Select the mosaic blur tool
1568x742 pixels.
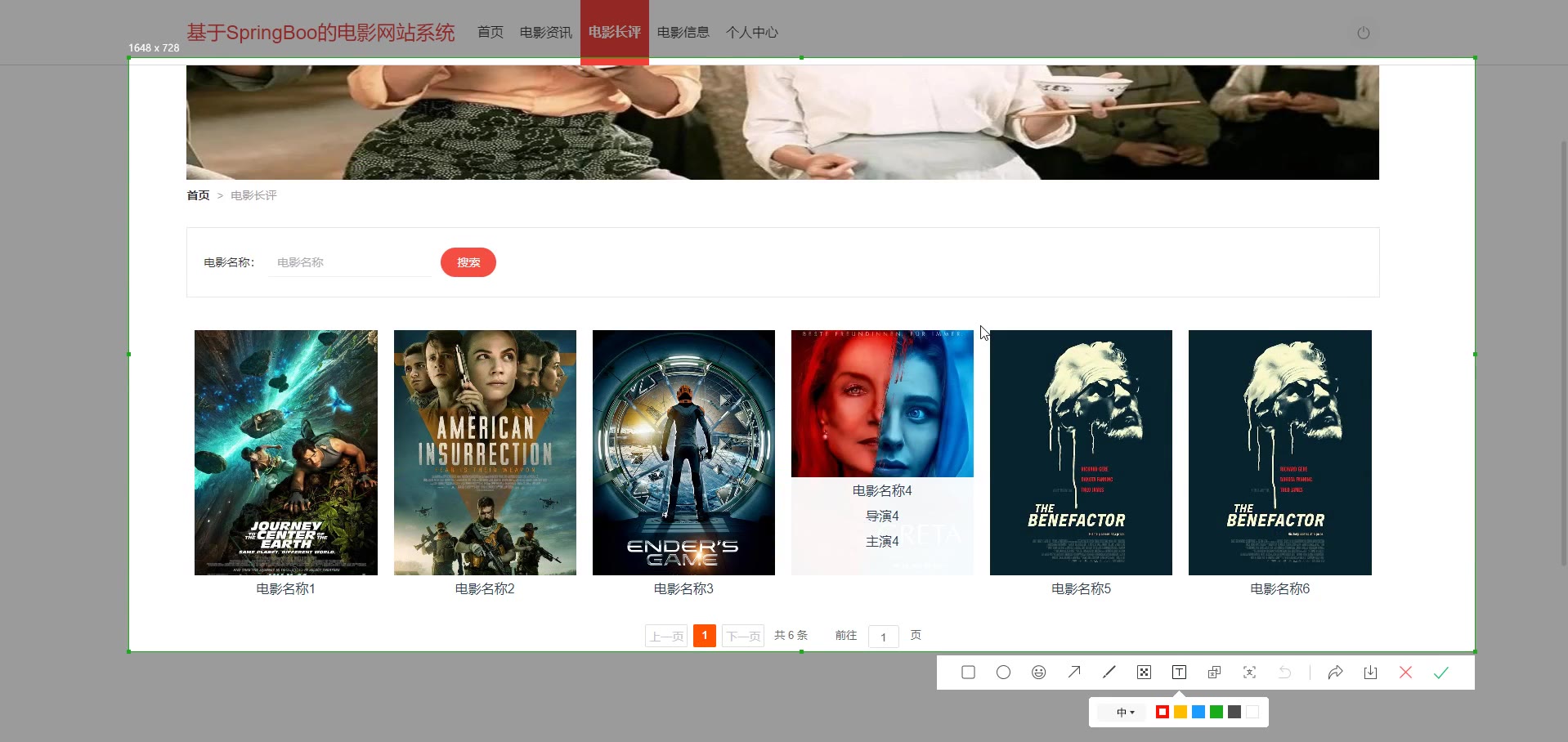point(1144,673)
